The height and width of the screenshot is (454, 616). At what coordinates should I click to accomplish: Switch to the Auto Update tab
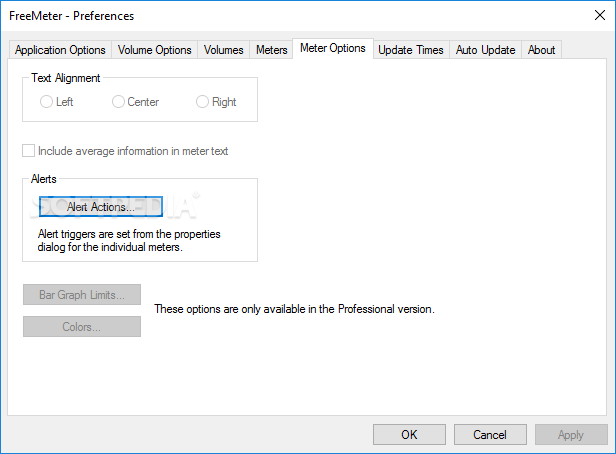486,50
